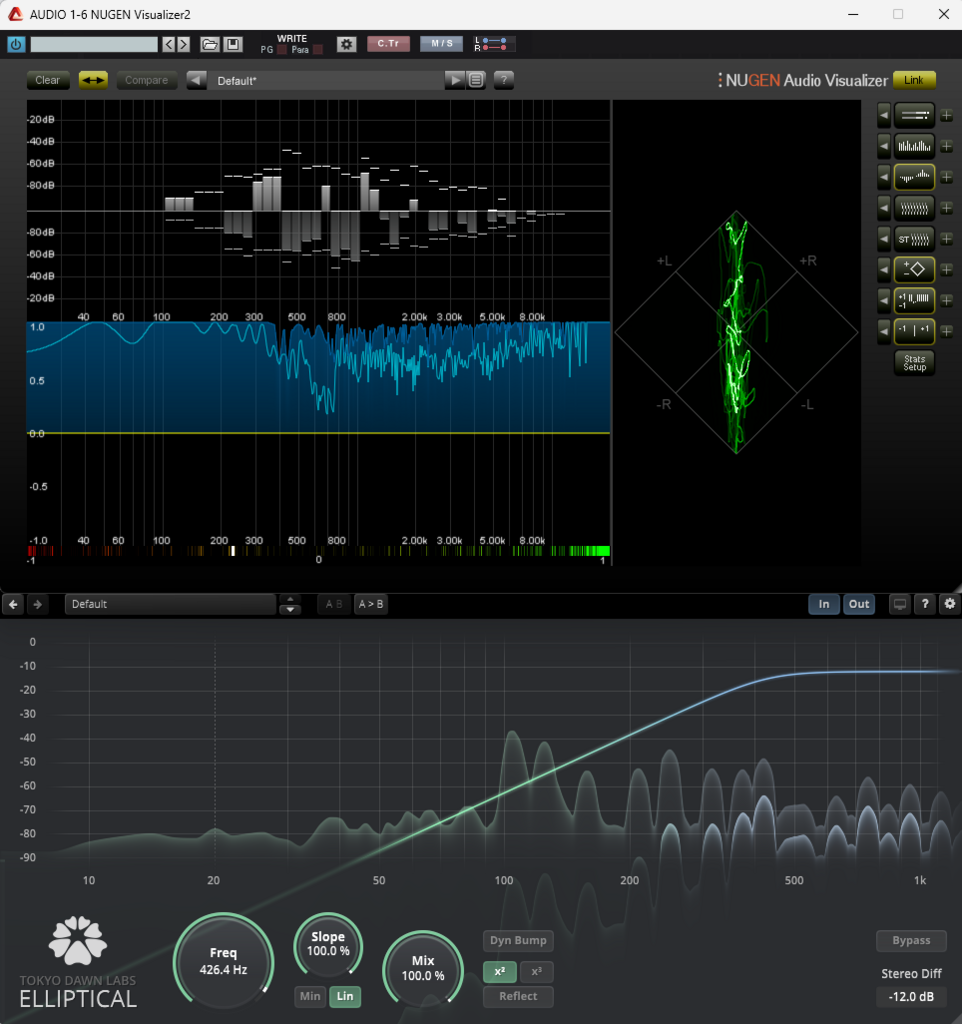Open the L/R channel routing icon

coord(494,44)
